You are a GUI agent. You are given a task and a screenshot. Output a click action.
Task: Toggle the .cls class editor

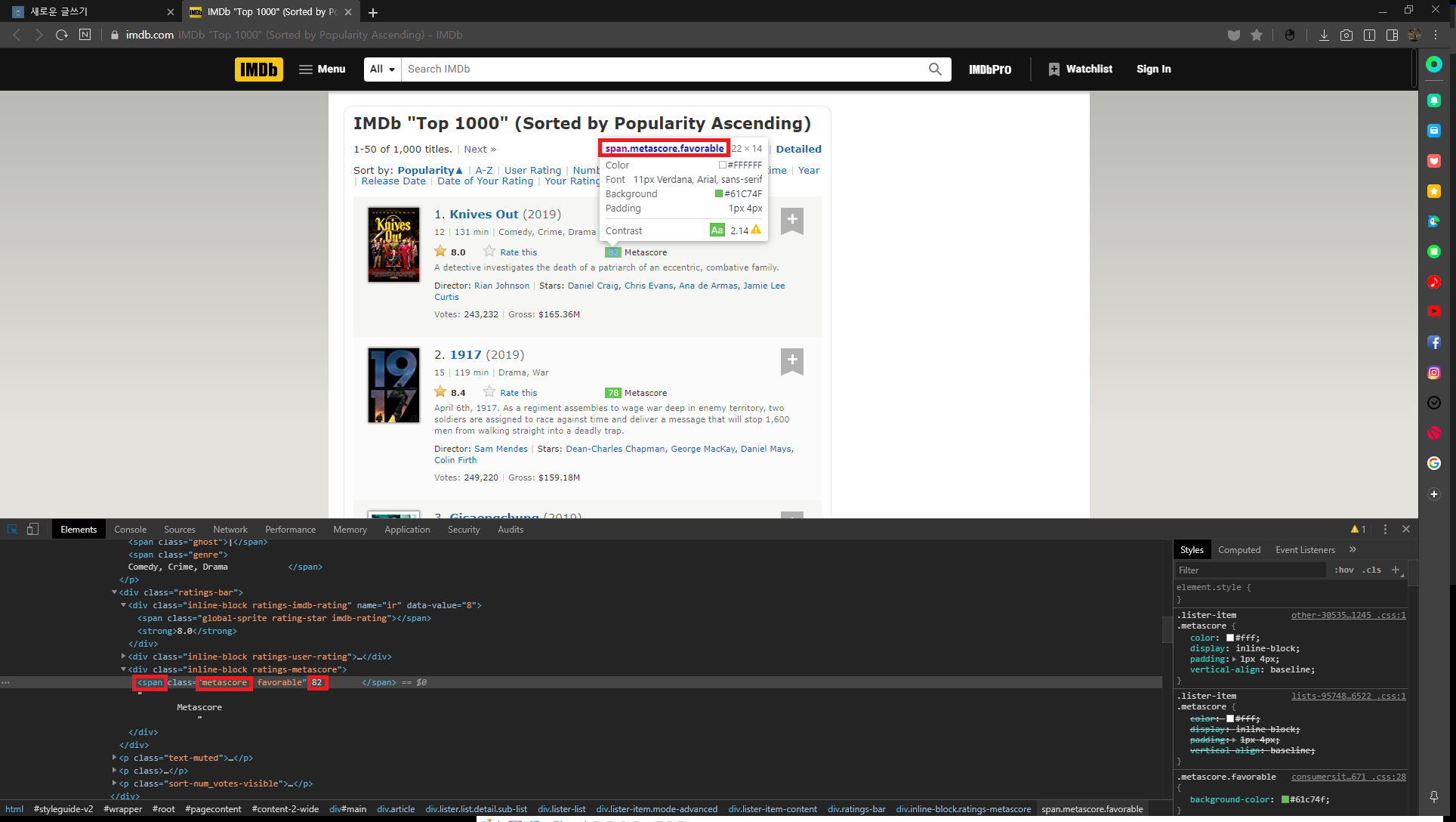point(1371,570)
